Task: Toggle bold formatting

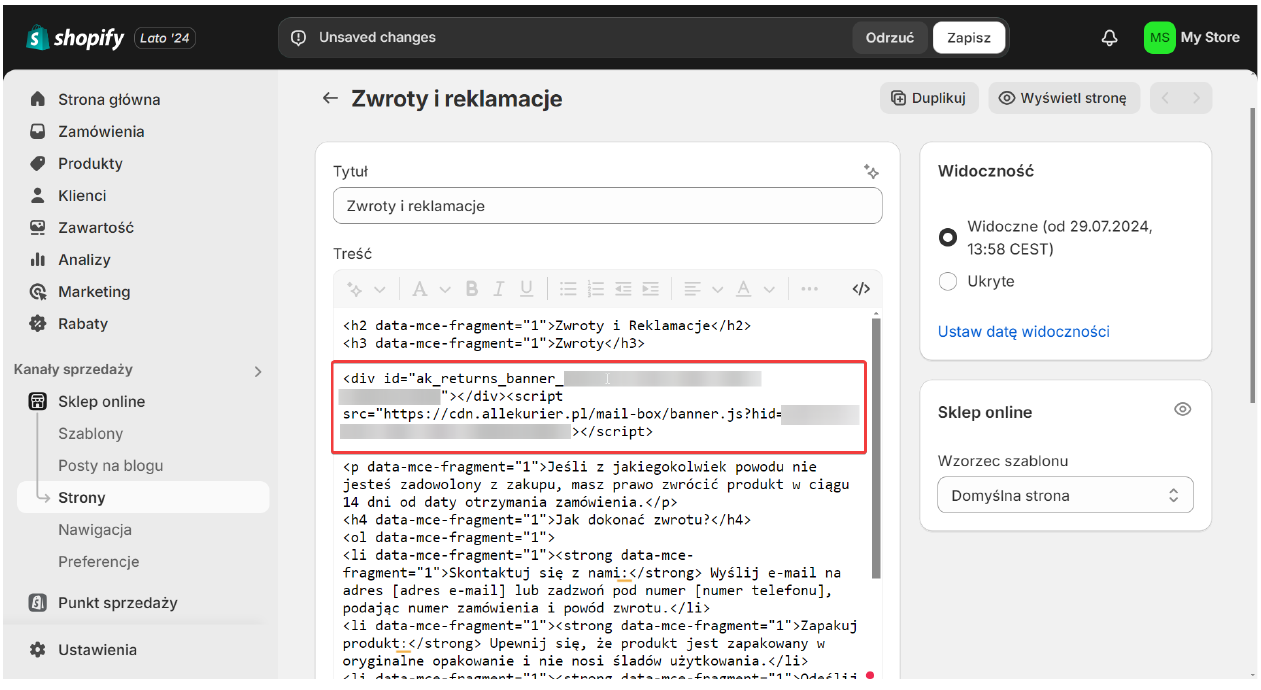Action: tap(472, 289)
